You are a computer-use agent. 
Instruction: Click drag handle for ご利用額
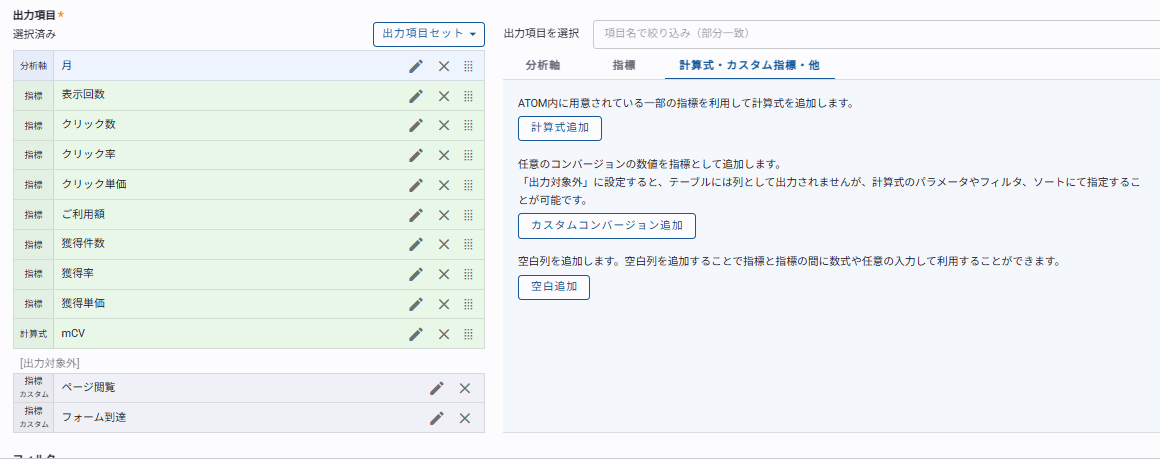click(x=468, y=215)
